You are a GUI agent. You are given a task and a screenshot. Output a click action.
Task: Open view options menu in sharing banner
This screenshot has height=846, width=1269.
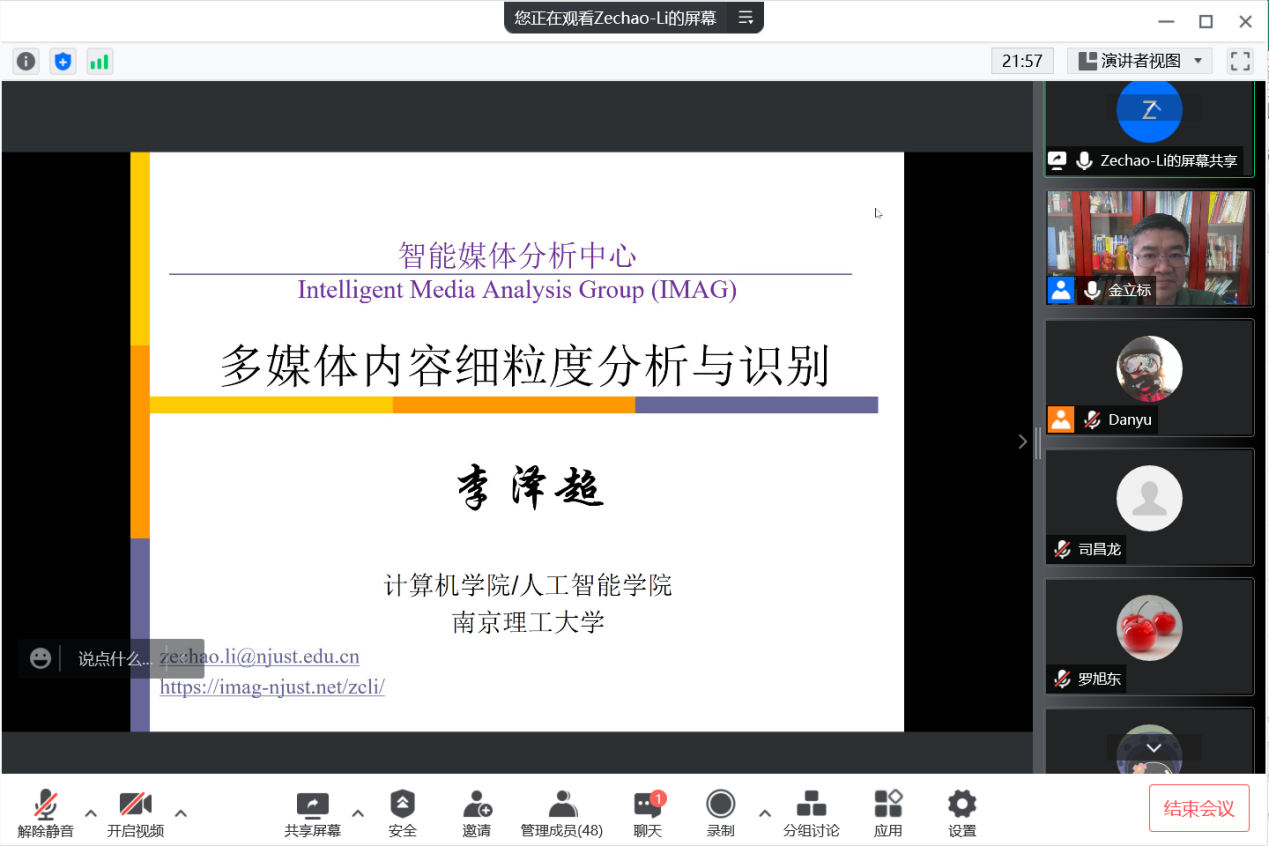click(745, 17)
